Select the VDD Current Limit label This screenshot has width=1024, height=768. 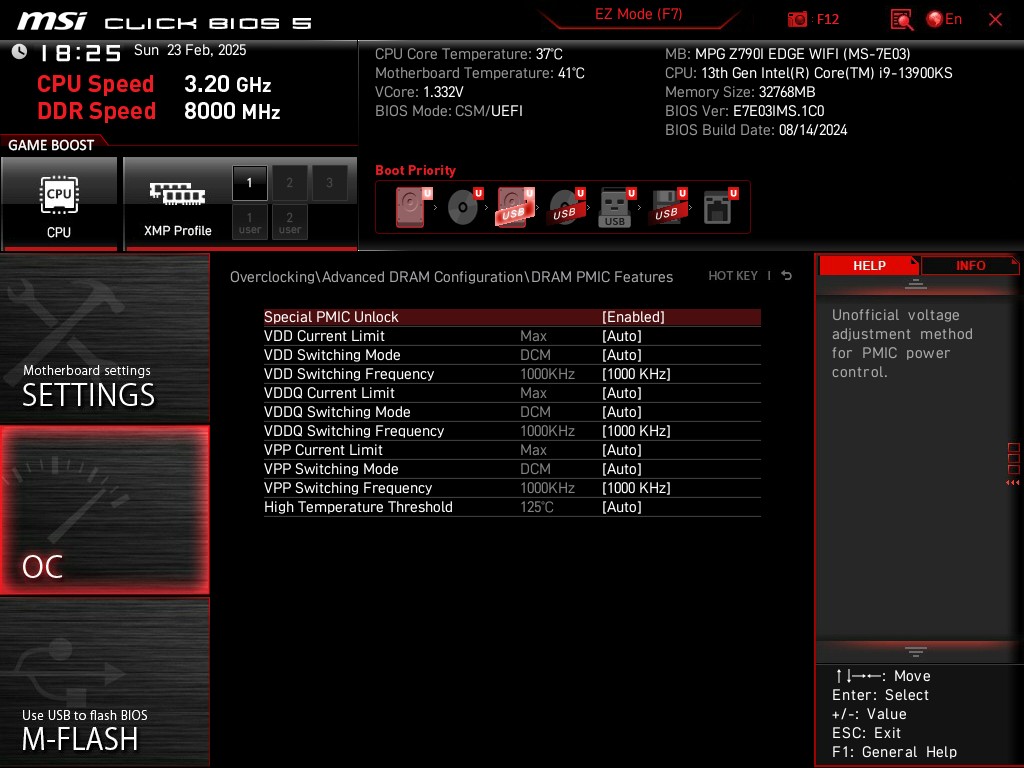[x=324, y=336]
